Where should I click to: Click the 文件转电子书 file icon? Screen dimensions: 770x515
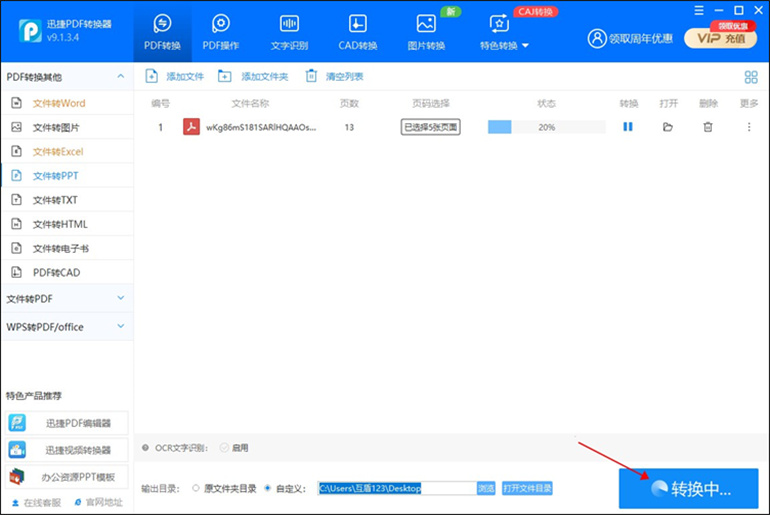click(16, 248)
